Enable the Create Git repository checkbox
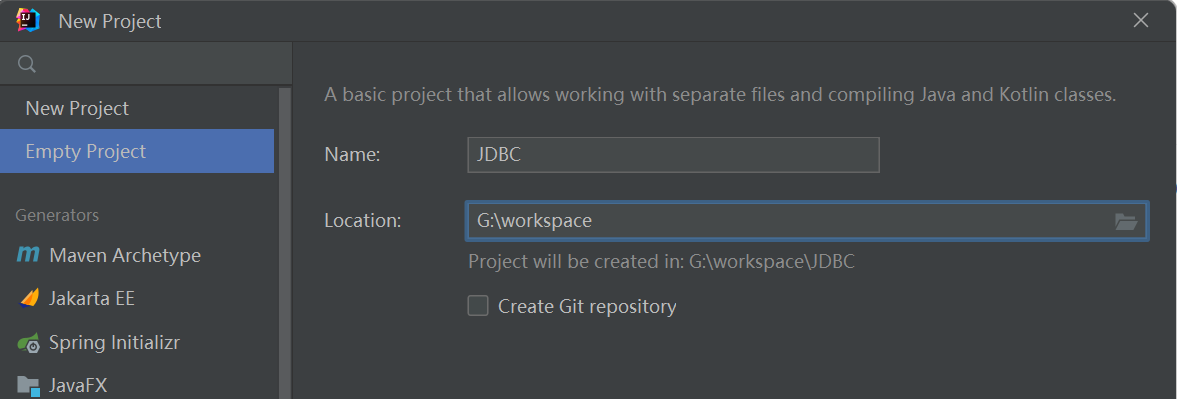Image resolution: width=1177 pixels, height=399 pixels. [x=478, y=306]
